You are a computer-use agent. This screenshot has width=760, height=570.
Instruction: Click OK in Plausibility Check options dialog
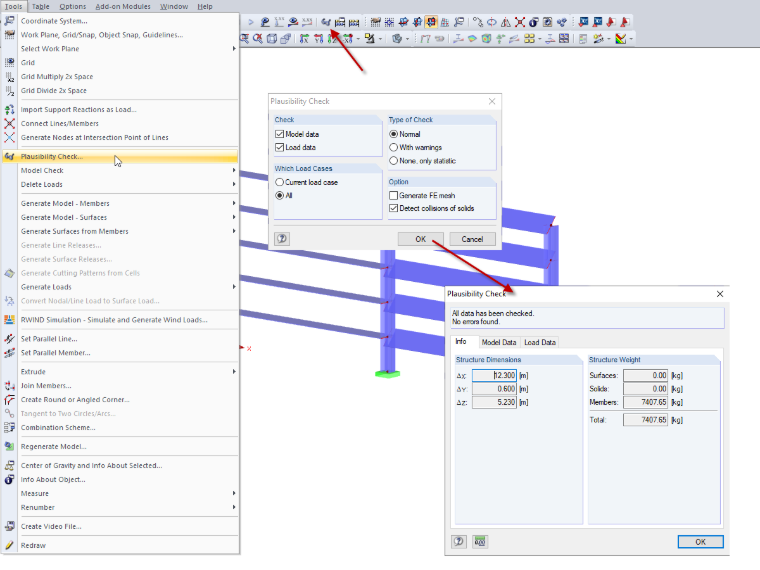coord(421,239)
